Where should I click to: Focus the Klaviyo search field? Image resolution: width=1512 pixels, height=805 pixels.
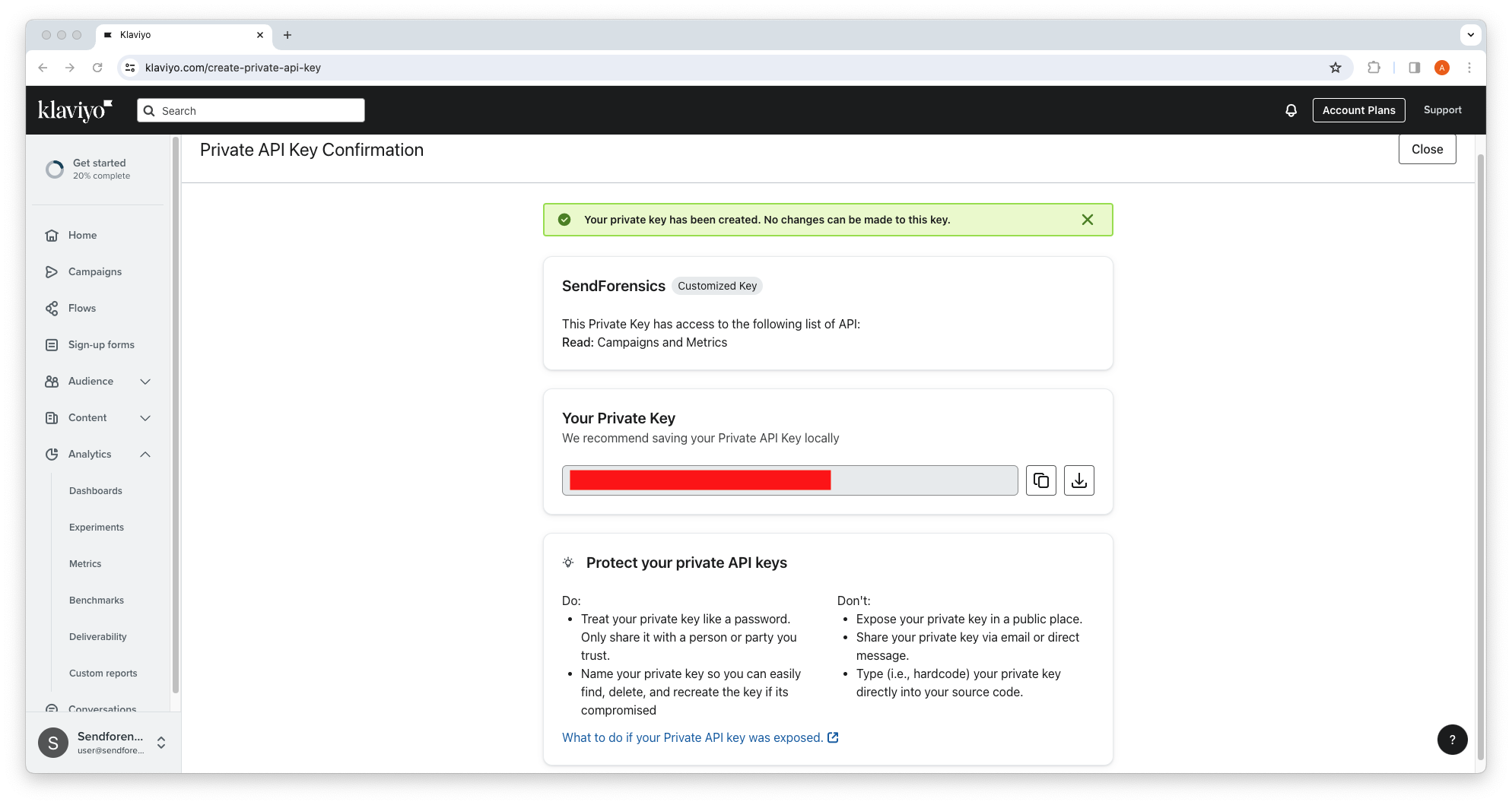251,110
